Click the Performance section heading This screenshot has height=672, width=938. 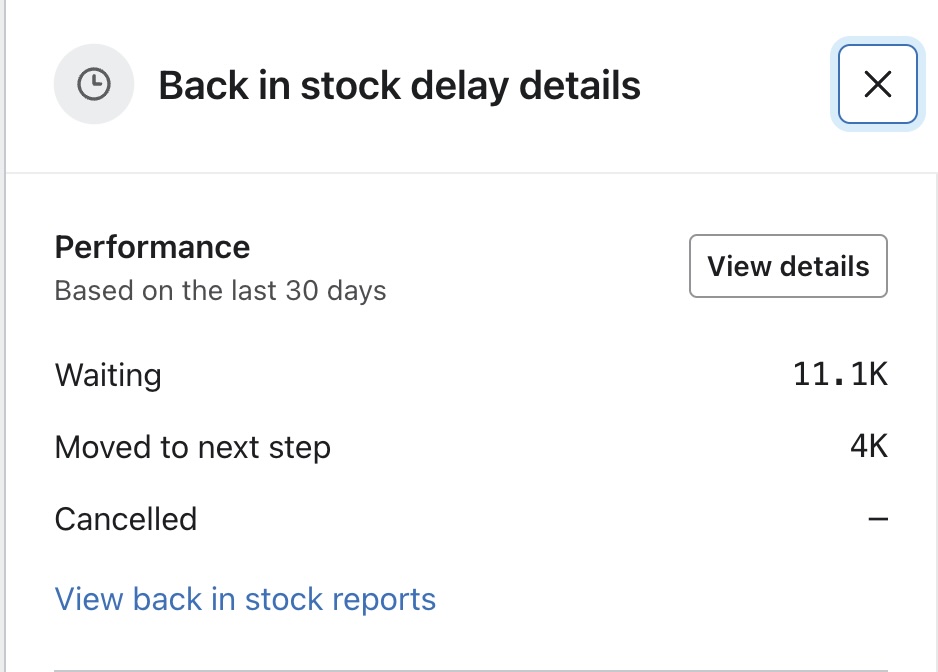coord(152,247)
